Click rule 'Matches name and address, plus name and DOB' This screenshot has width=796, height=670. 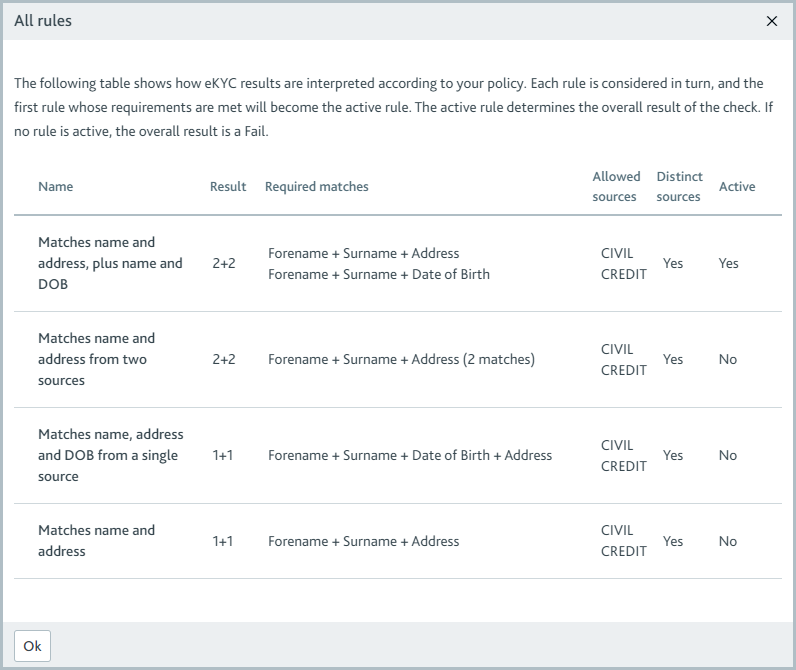click(x=110, y=263)
